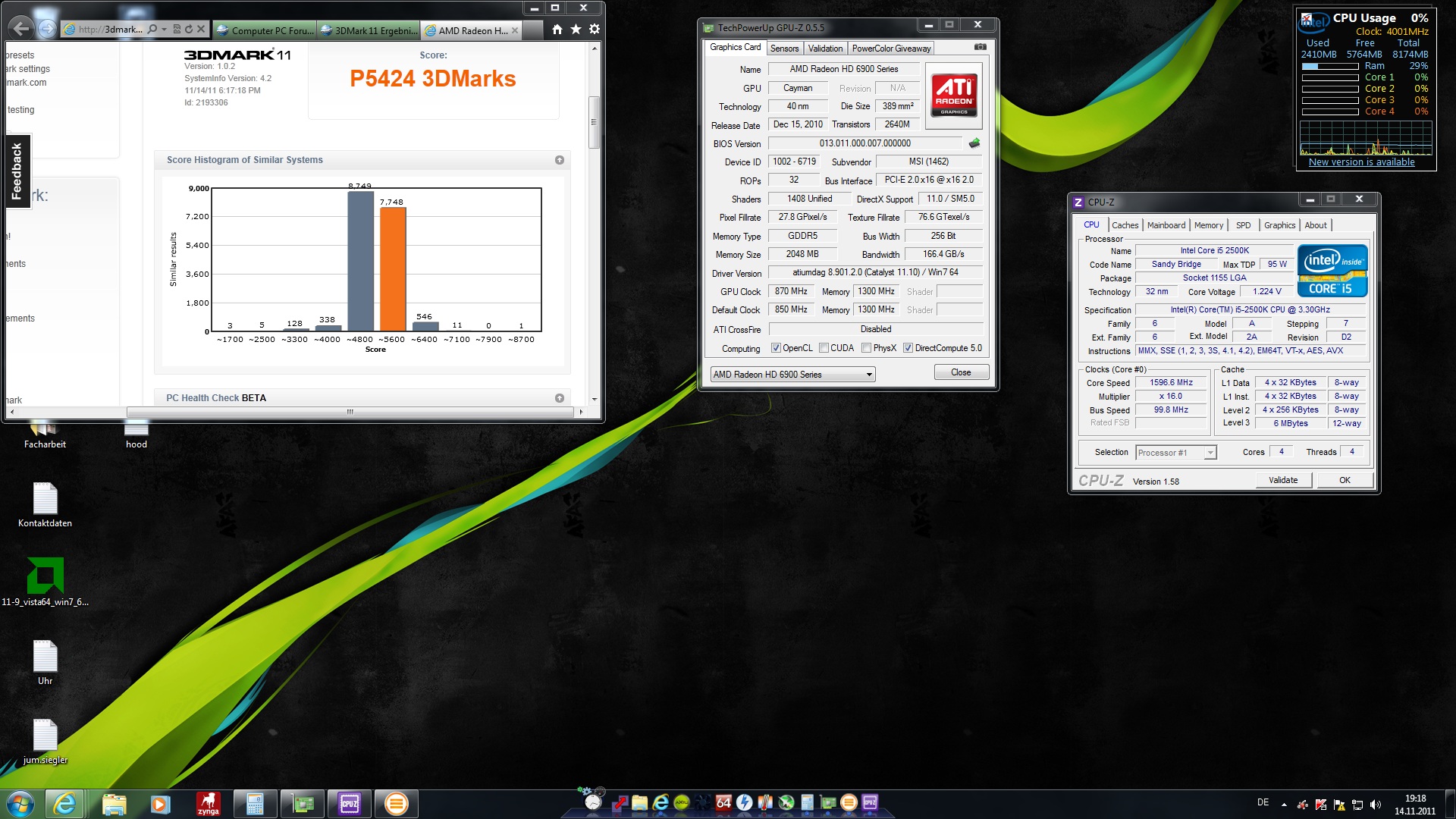This screenshot has width=1456, height=819.
Task: Take a GPU-Z screenshot with the camera icon
Action: pos(981,47)
